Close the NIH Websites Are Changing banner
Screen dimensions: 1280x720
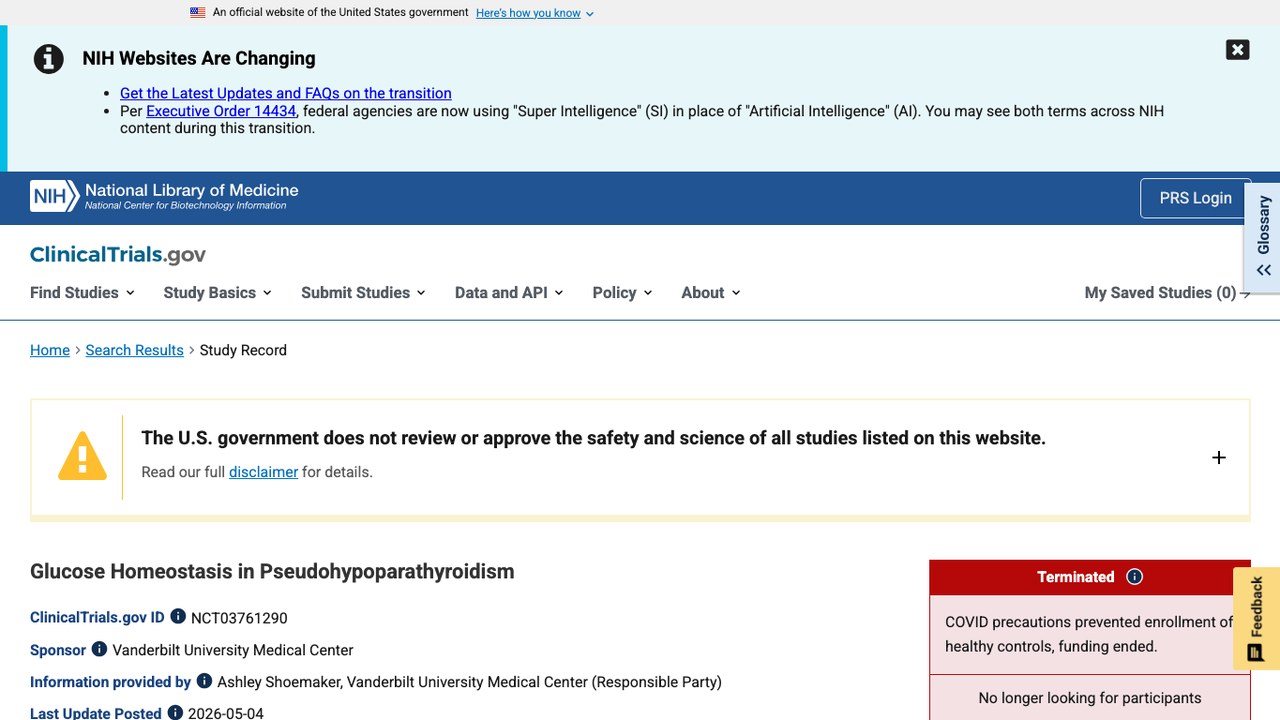[x=1237, y=50]
